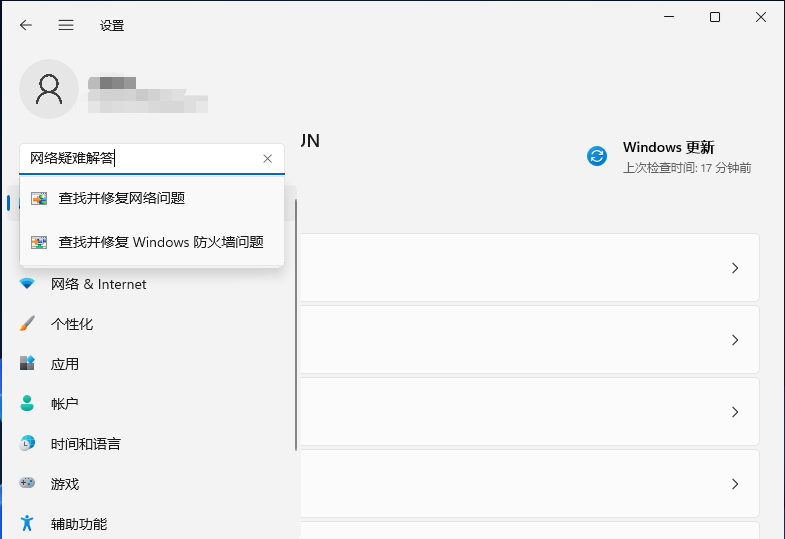This screenshot has width=785, height=539.
Task: Go back with the arrow button
Action: (26, 25)
